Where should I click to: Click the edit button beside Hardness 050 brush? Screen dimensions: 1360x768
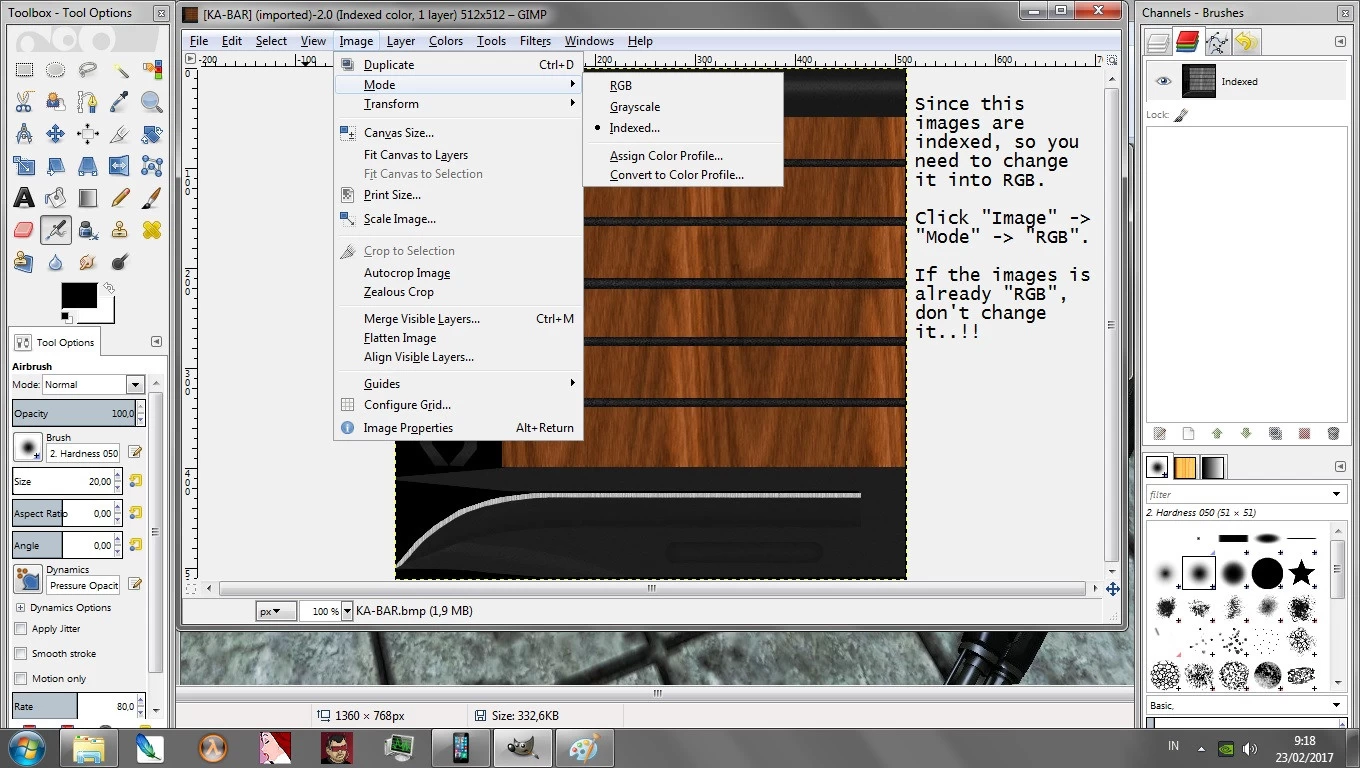tap(135, 453)
